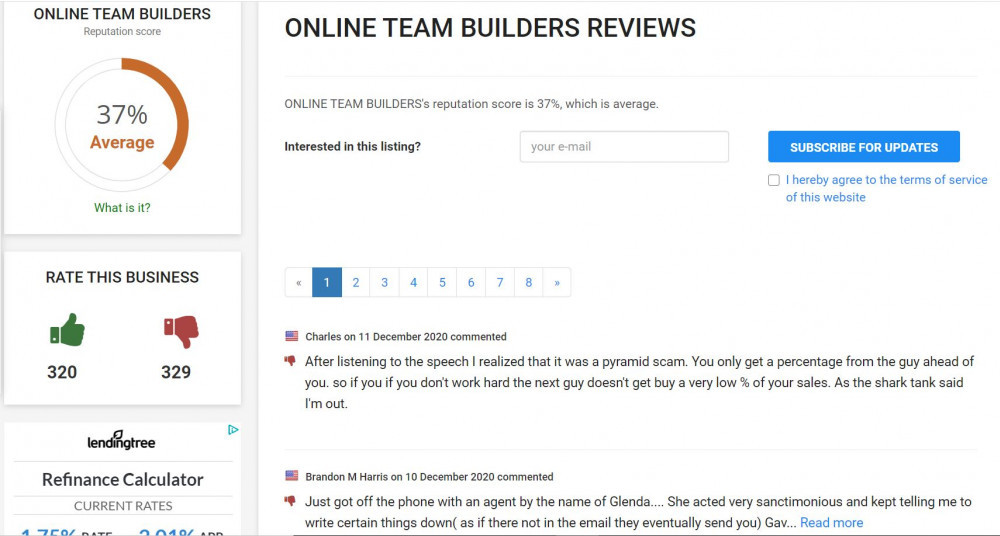Viewport: 1000px width, 536px height.
Task: Click the US flag next to Charles
Action: coord(291,336)
